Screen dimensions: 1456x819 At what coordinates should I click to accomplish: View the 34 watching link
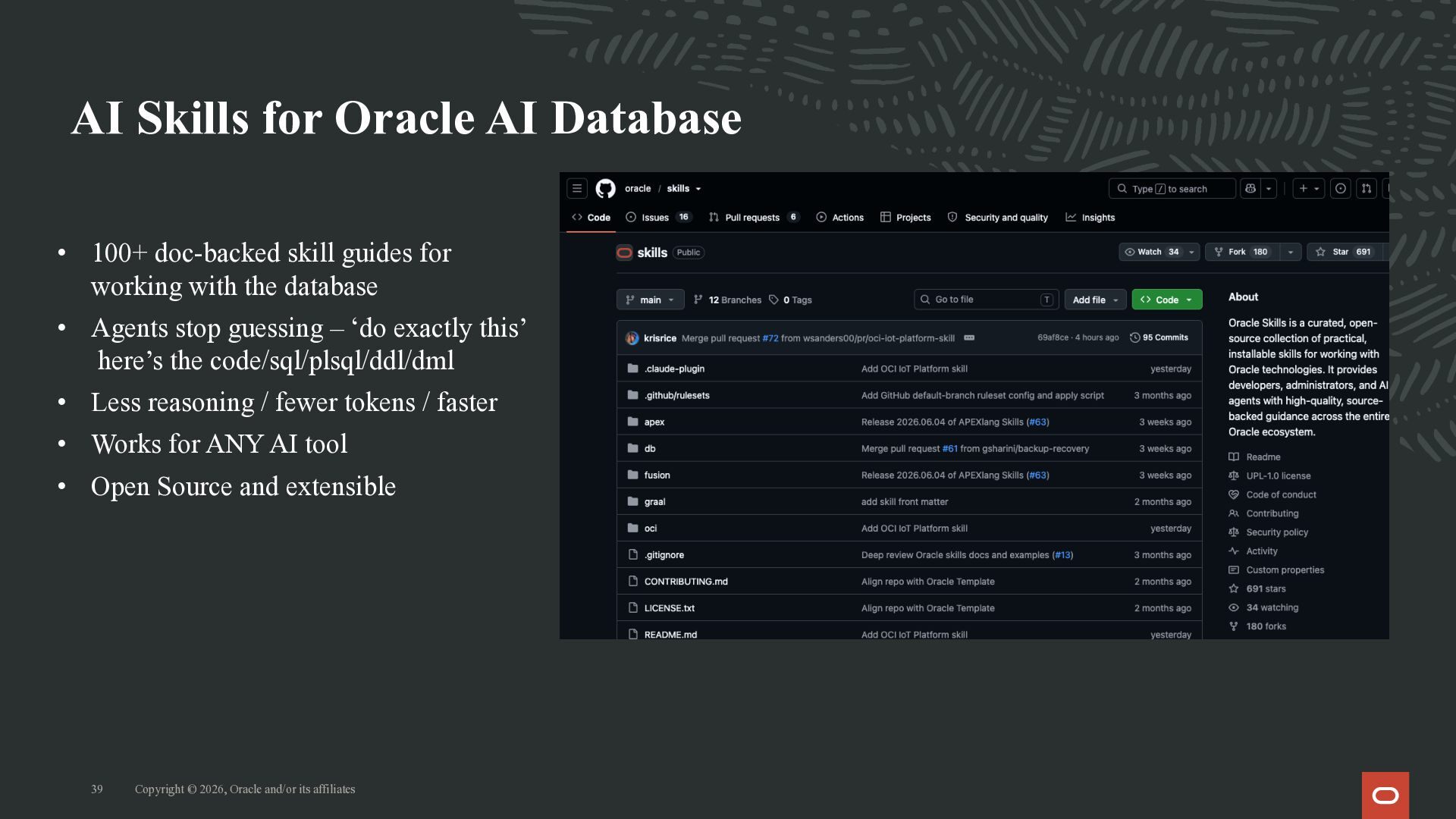(x=1272, y=607)
